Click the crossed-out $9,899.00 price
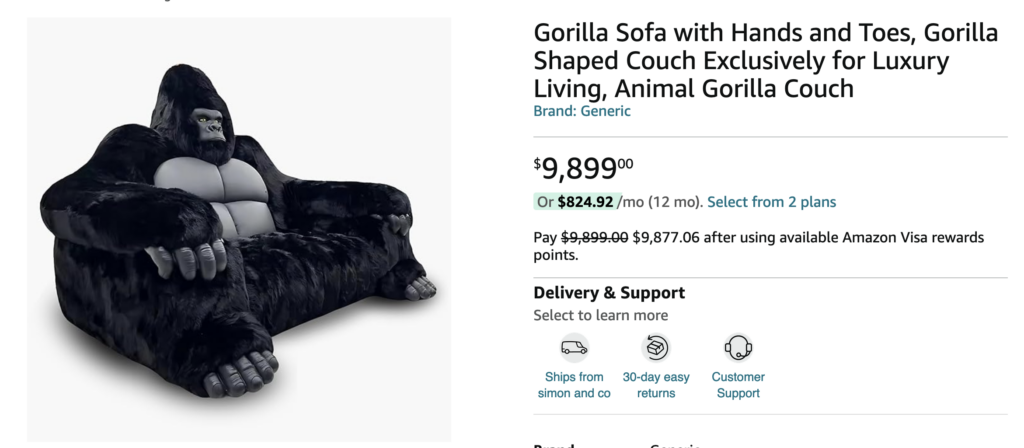Viewport: 1024px width, 448px height. tap(594, 238)
